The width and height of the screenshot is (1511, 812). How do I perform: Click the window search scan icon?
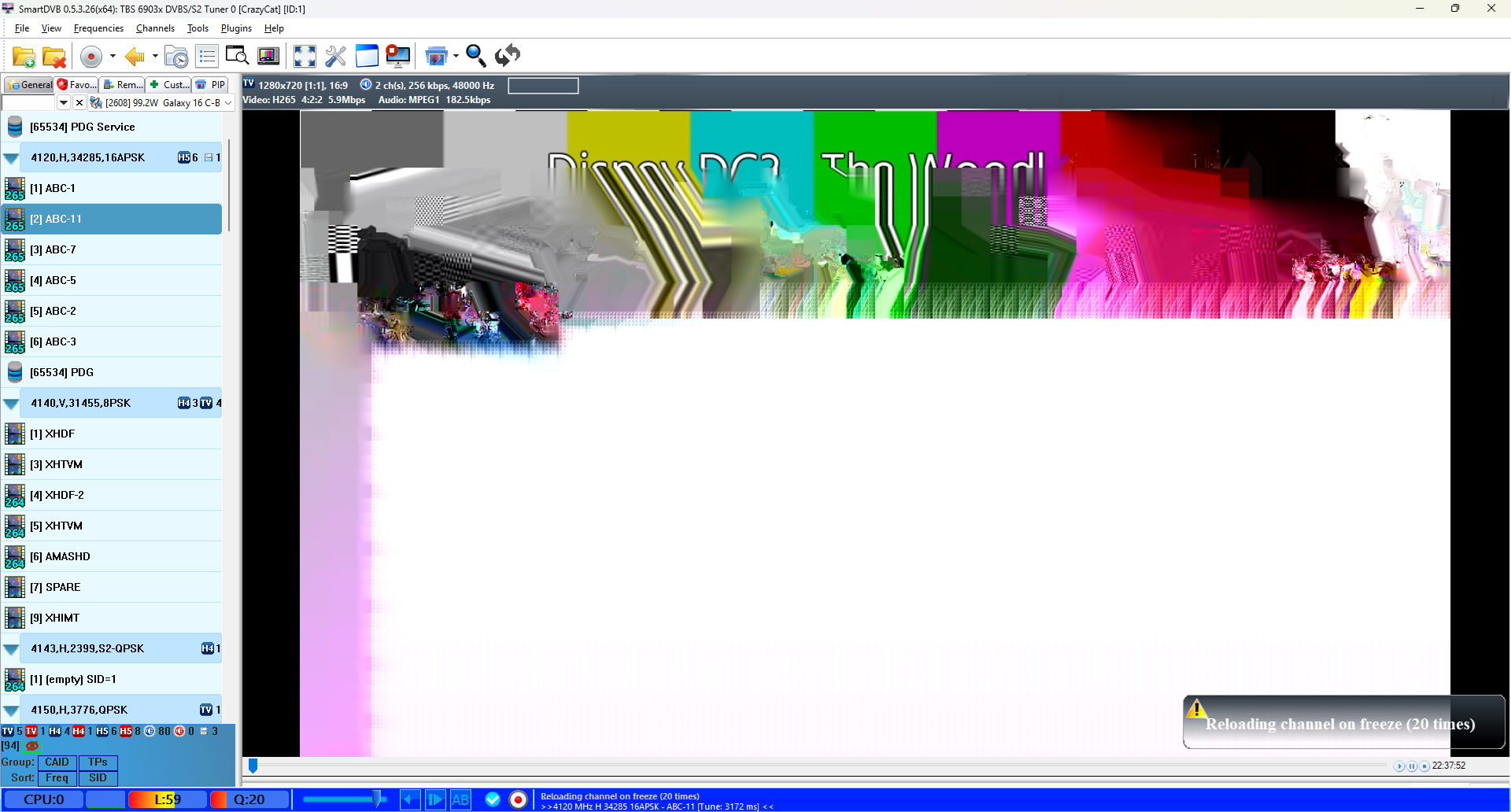click(237, 56)
